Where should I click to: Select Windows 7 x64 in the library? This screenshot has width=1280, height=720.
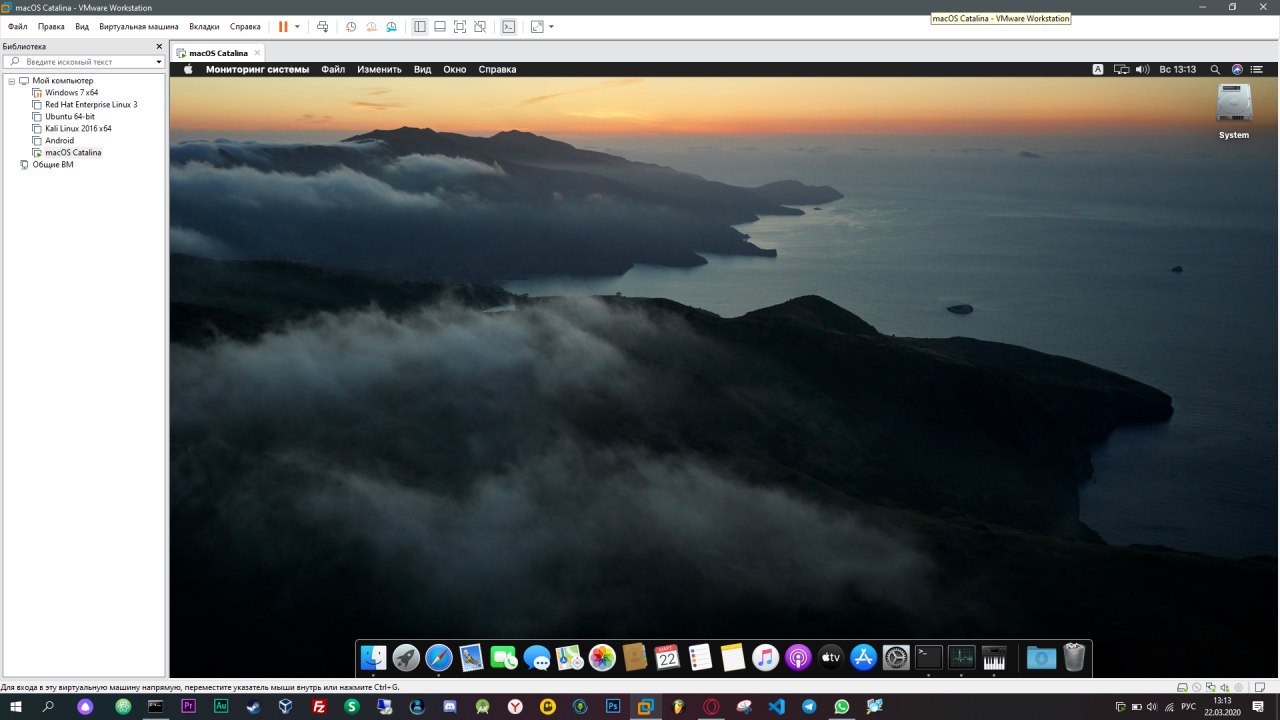click(x=71, y=92)
